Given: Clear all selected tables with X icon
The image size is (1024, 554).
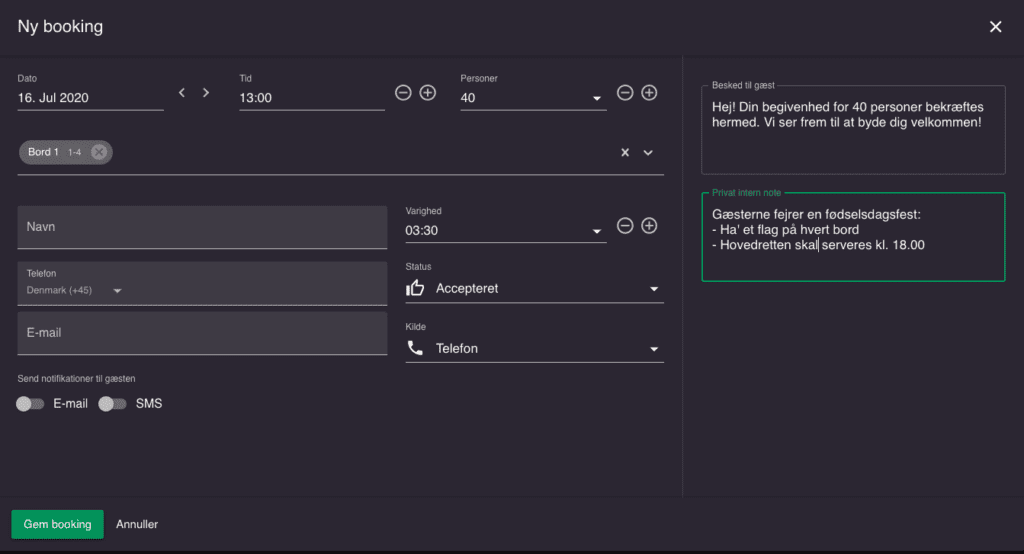Looking at the screenshot, I should [x=625, y=152].
